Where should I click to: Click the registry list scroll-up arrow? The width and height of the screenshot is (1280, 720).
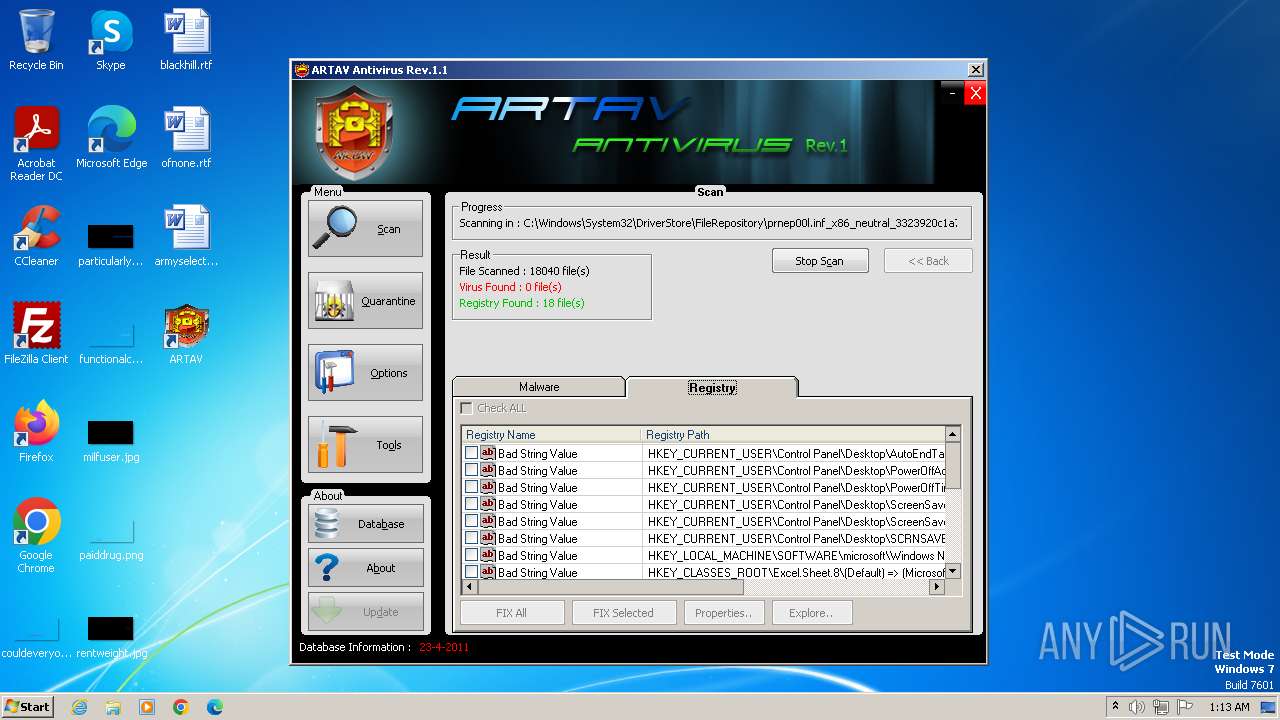coord(953,435)
